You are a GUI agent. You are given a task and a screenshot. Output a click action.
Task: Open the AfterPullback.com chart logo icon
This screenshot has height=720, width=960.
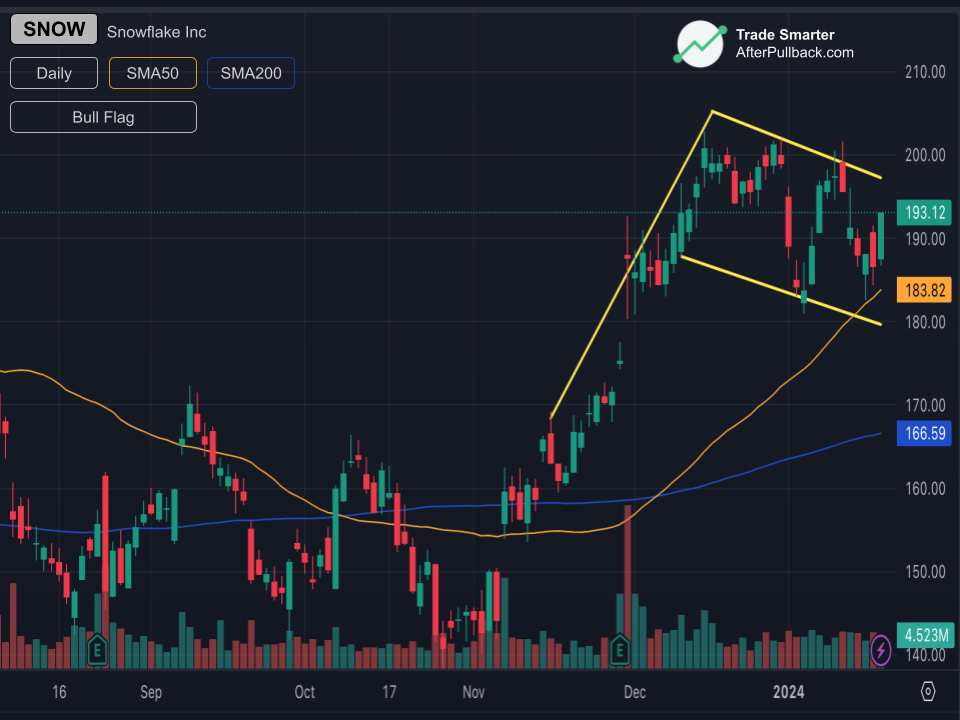700,43
